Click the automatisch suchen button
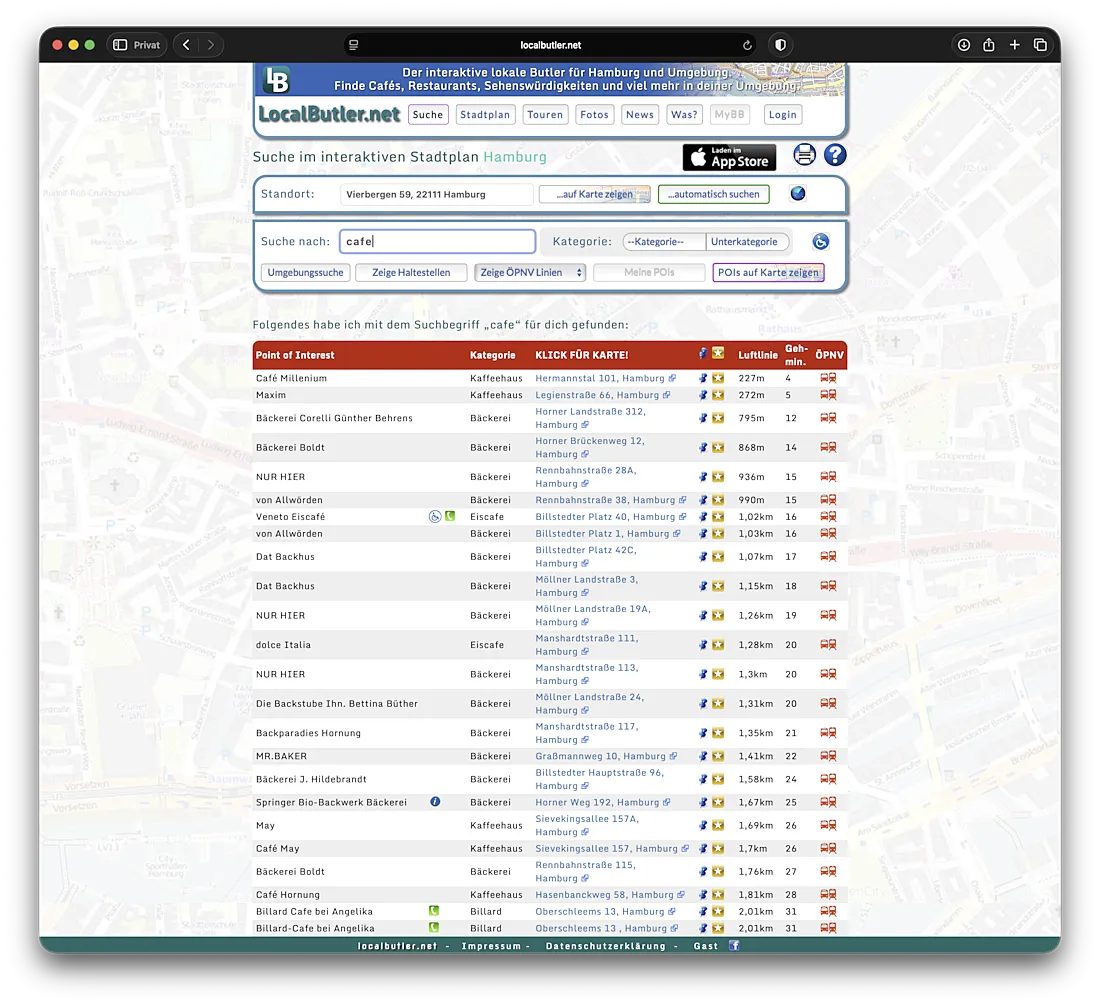 coord(713,194)
